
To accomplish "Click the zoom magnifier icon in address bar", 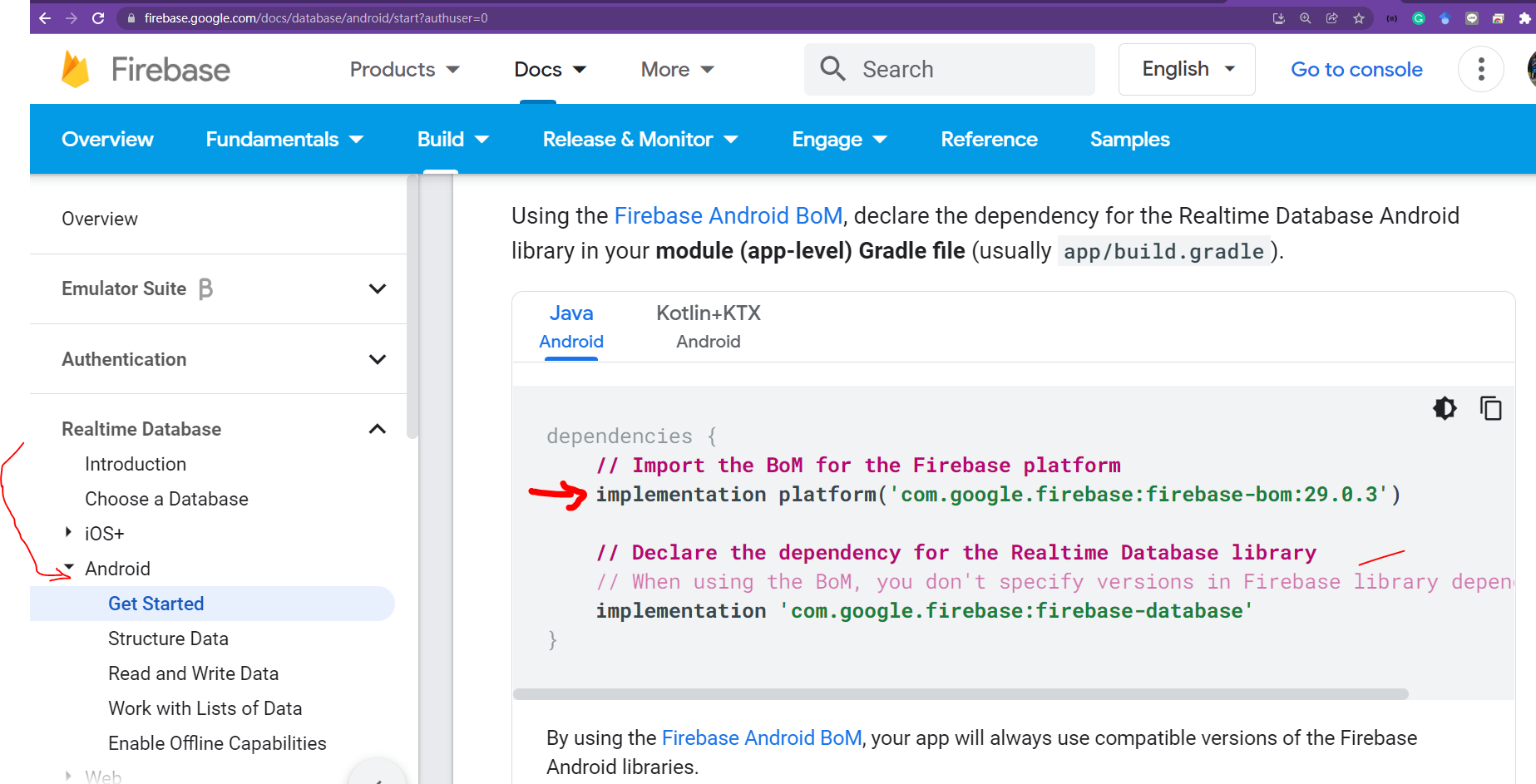I will 1306,18.
